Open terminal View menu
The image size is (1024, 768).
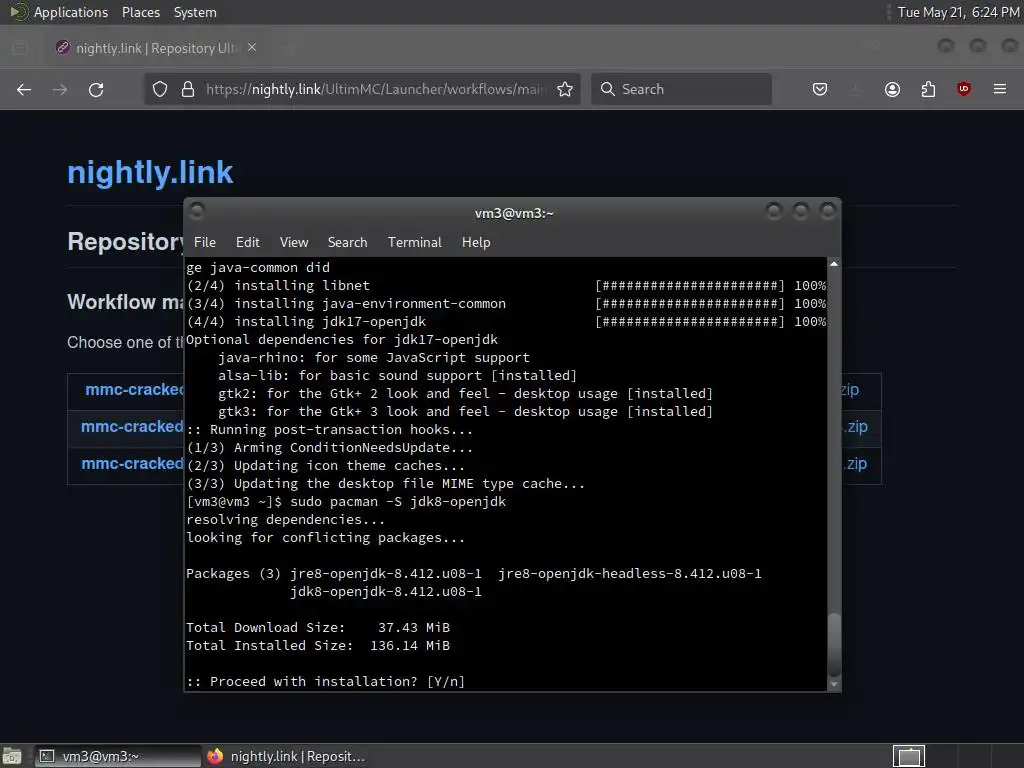click(294, 242)
